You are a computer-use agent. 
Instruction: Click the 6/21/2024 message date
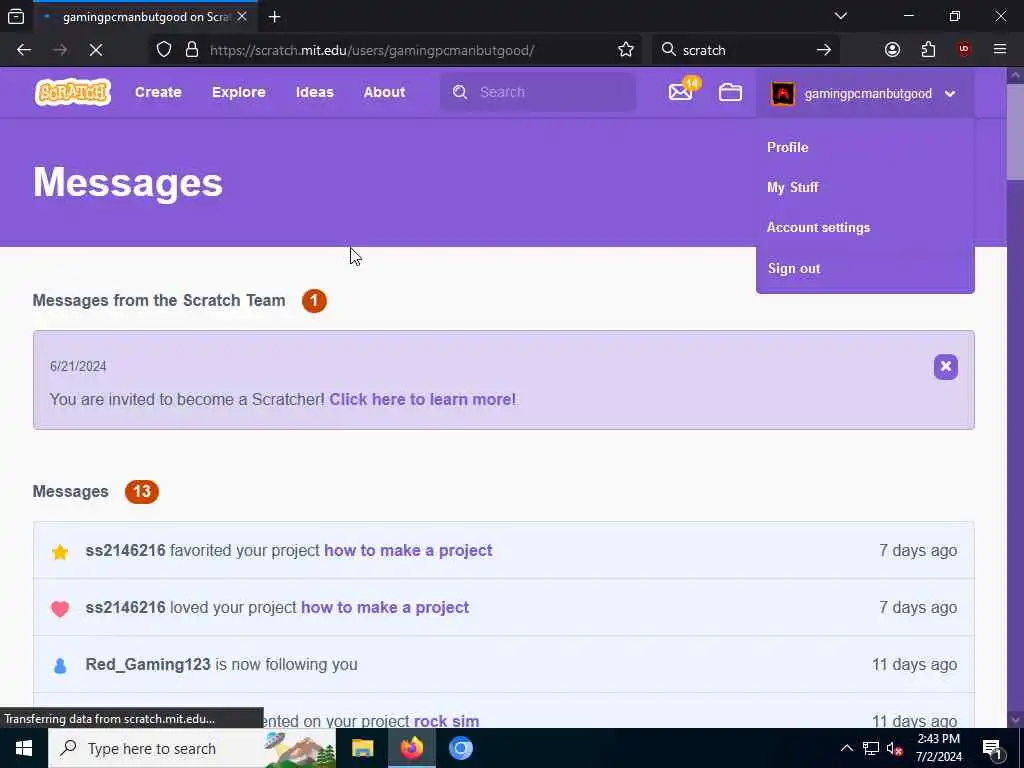point(78,366)
